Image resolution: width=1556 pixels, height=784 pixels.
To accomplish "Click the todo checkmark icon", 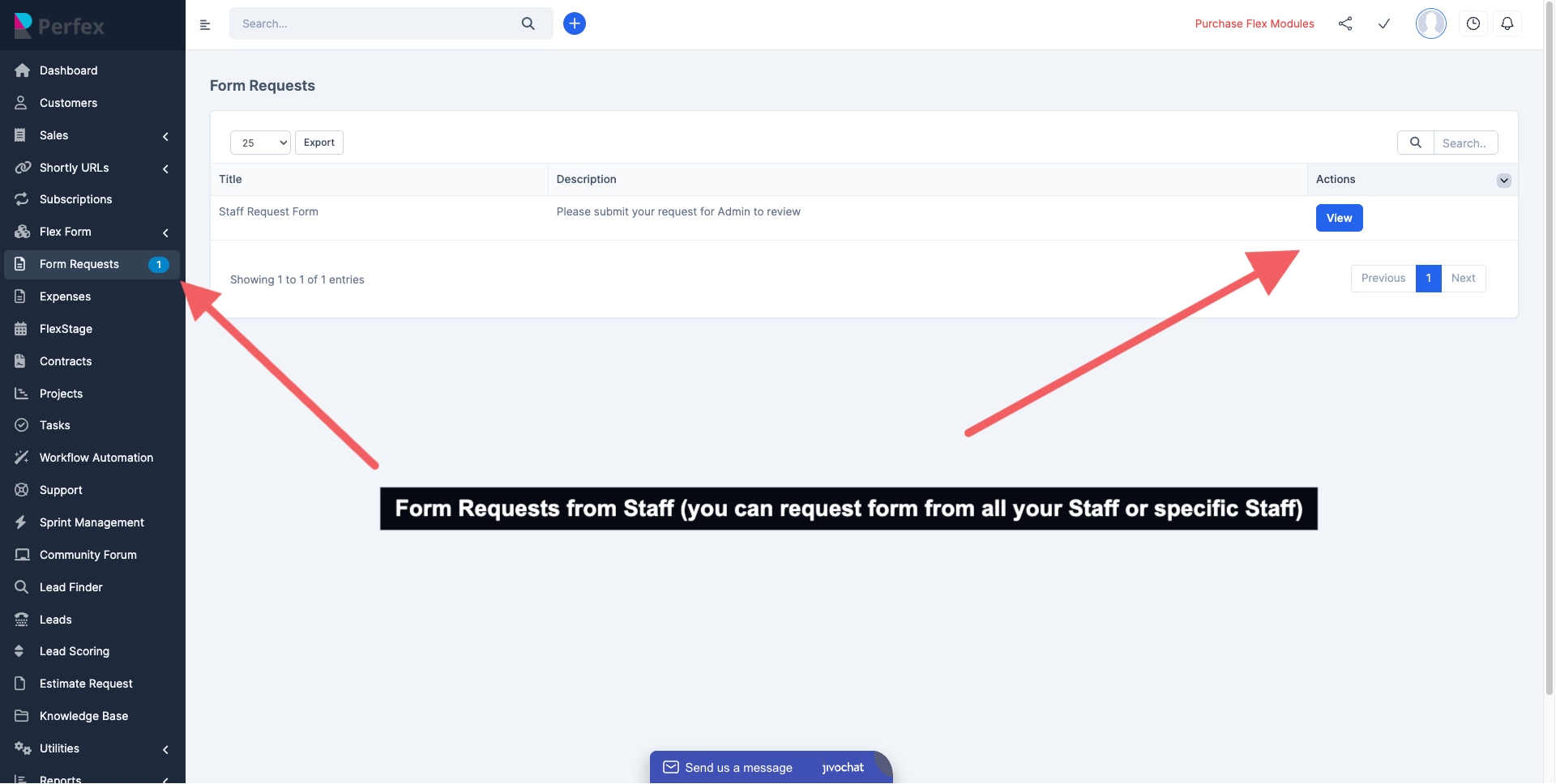I will [x=1383, y=23].
